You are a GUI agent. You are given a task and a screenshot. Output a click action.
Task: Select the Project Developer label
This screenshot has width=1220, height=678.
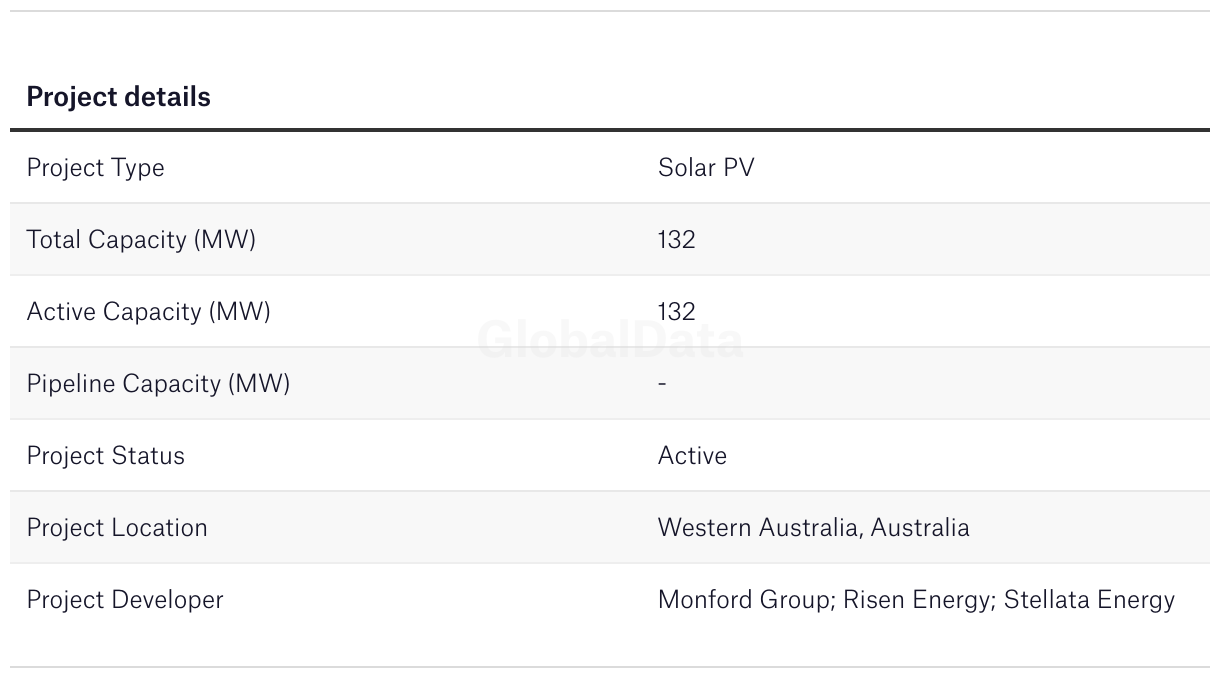tap(125, 599)
